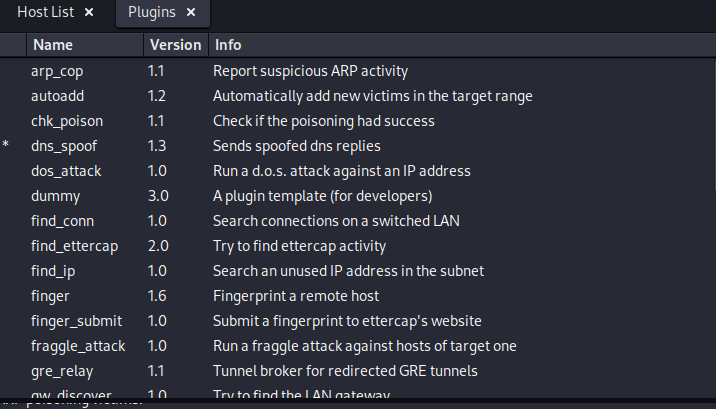This screenshot has width=716, height=409.
Task: Select the Plugins tab
Action: (x=152, y=12)
